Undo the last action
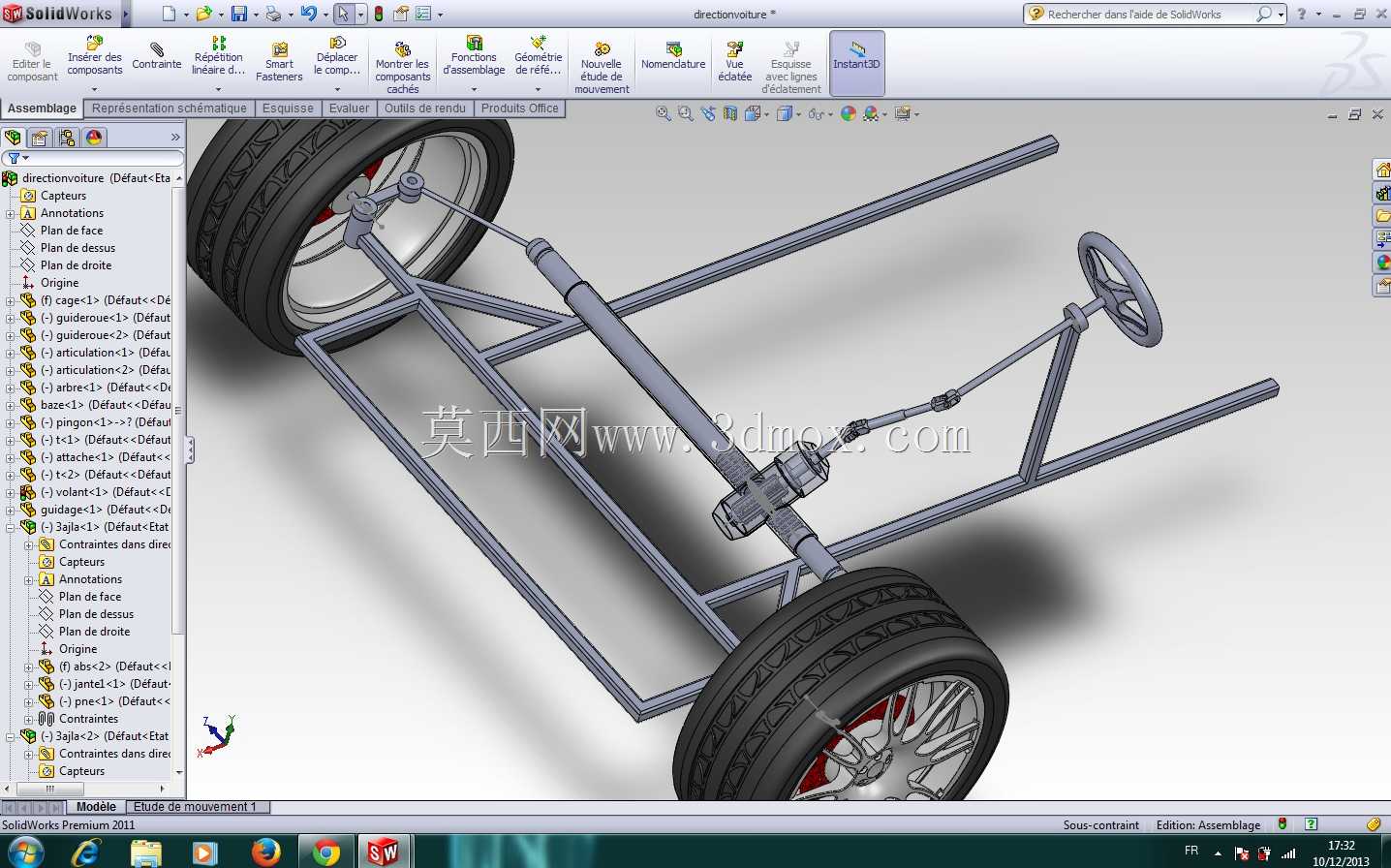This screenshot has height=868, width=1391. tap(308, 14)
